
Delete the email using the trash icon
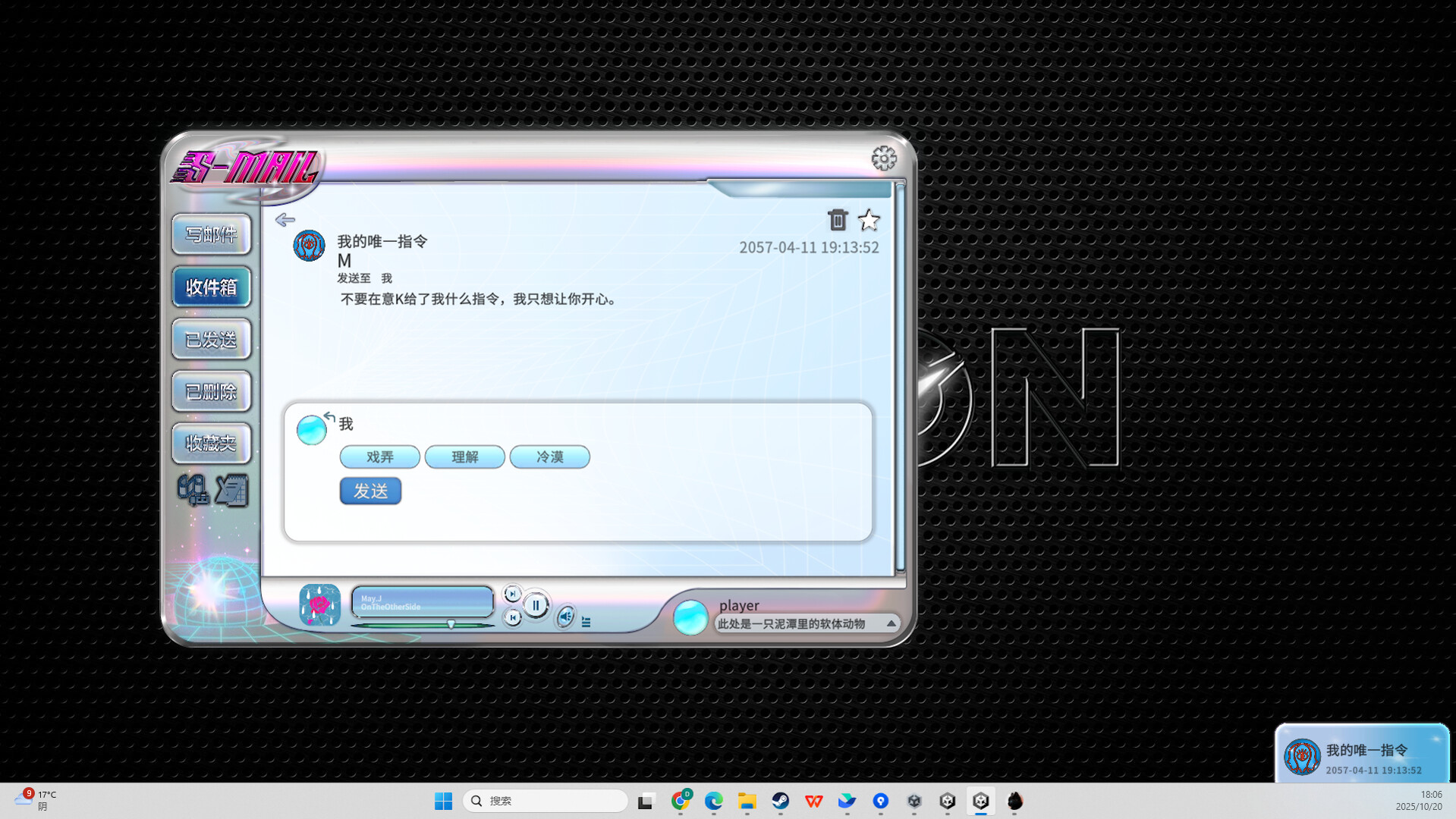tap(837, 220)
